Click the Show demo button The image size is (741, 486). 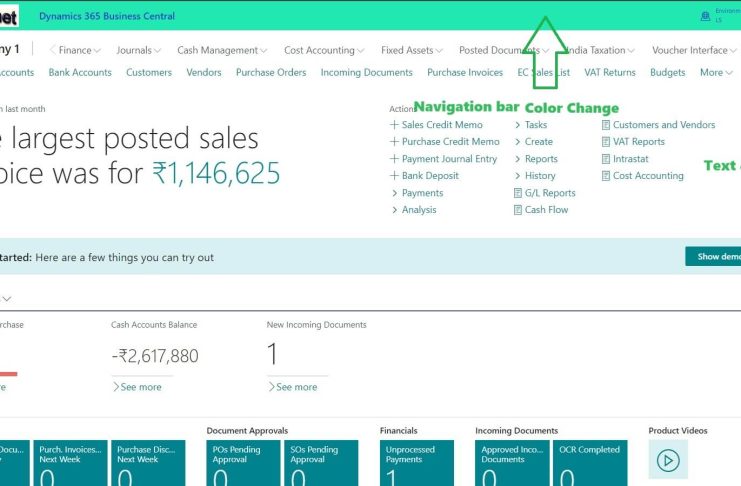[713, 256]
